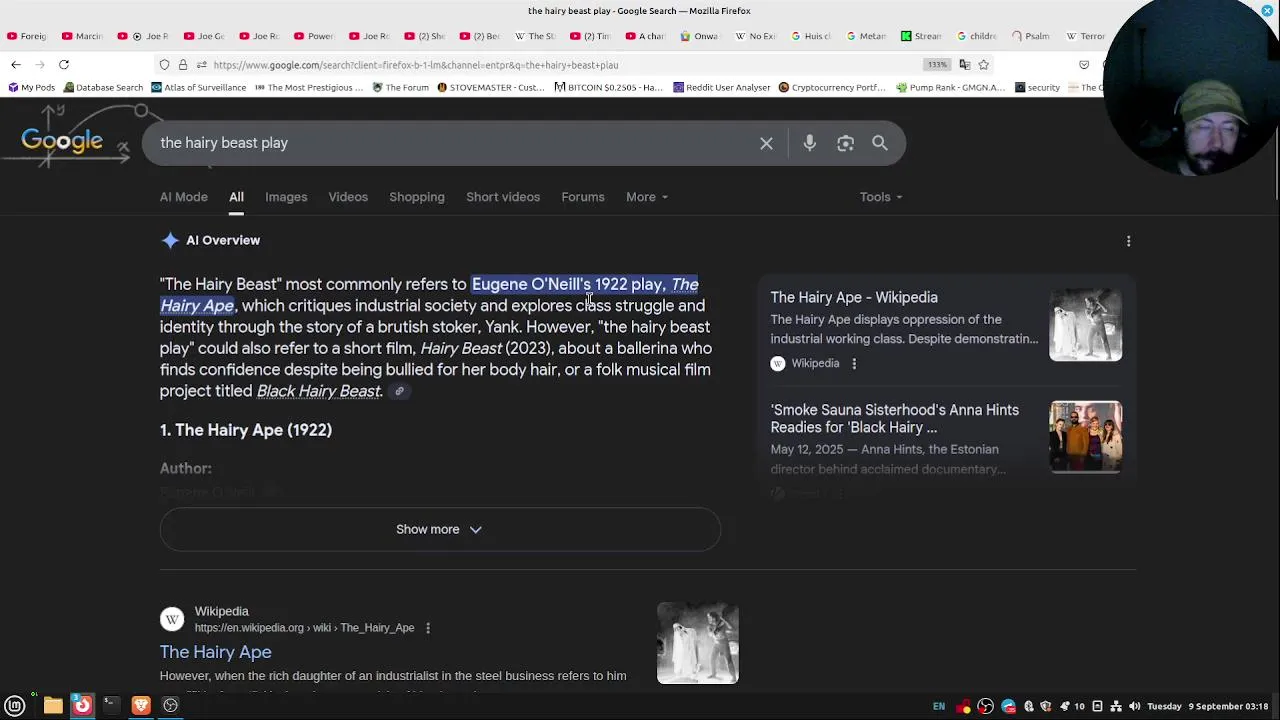Select the All results tab
1280x720 pixels.
click(x=236, y=197)
